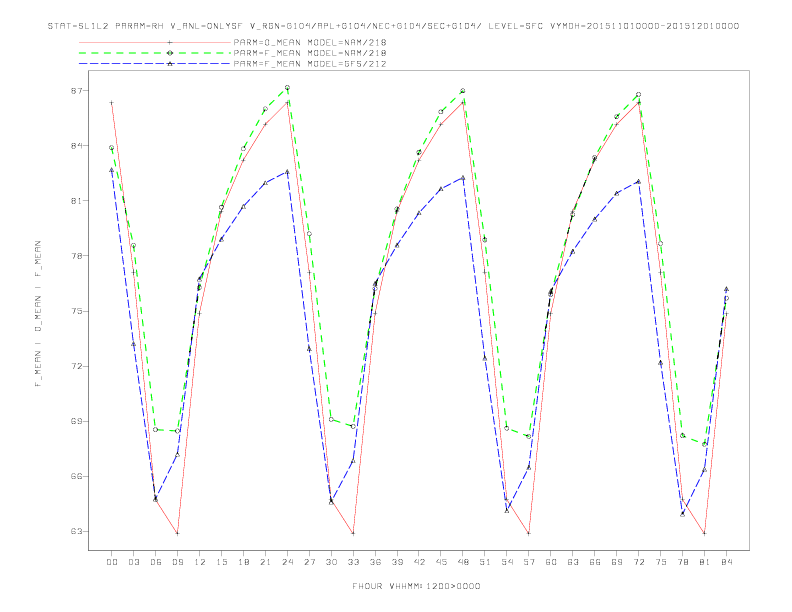Image resolution: width=792 pixels, height=612 pixels.
Task: Click x-axis forecast hour label 60
Action: (551, 562)
